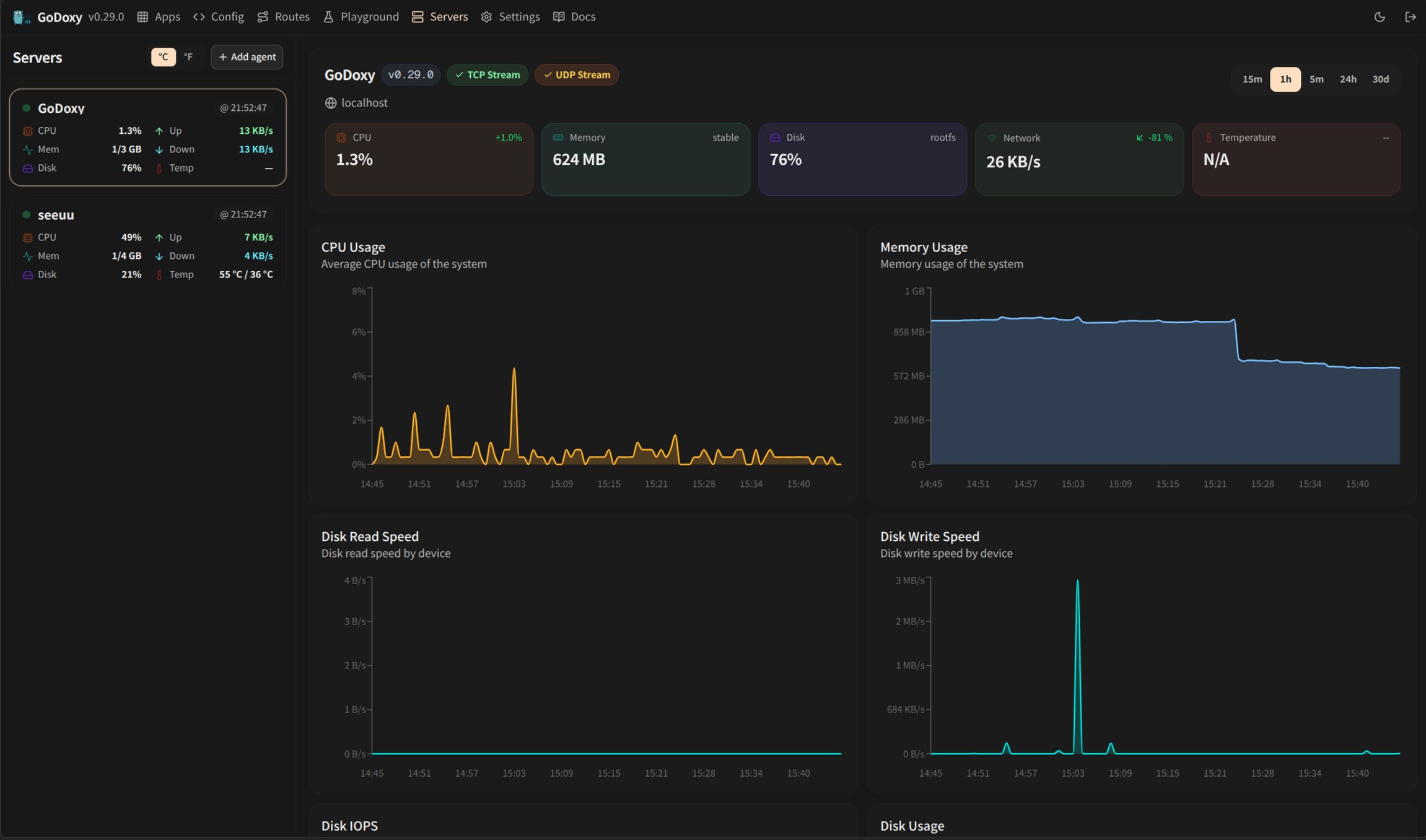The width and height of the screenshot is (1426, 840).
Task: Click the GoDoxy gopher logo icon
Action: tap(22, 17)
